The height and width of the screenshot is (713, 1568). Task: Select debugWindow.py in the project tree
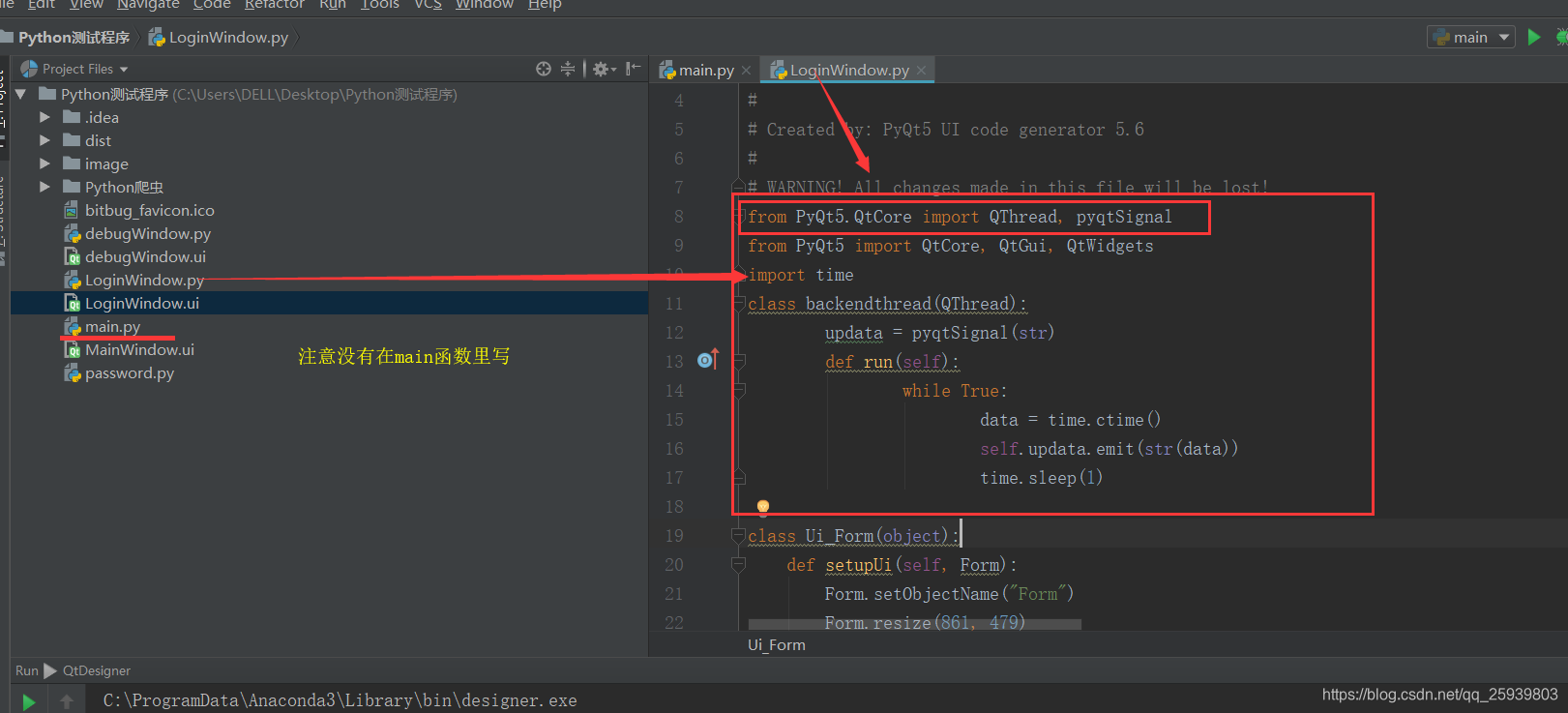[147, 233]
